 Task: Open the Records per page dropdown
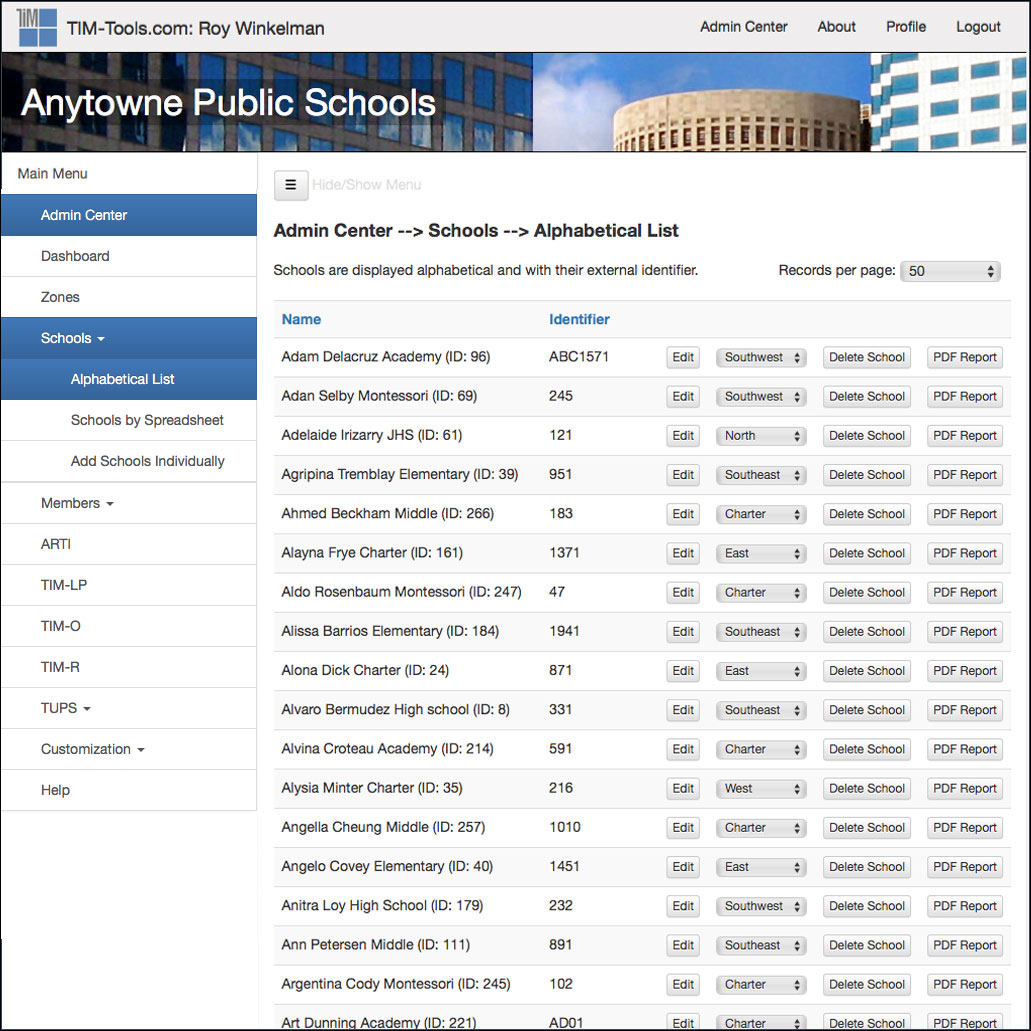950,271
